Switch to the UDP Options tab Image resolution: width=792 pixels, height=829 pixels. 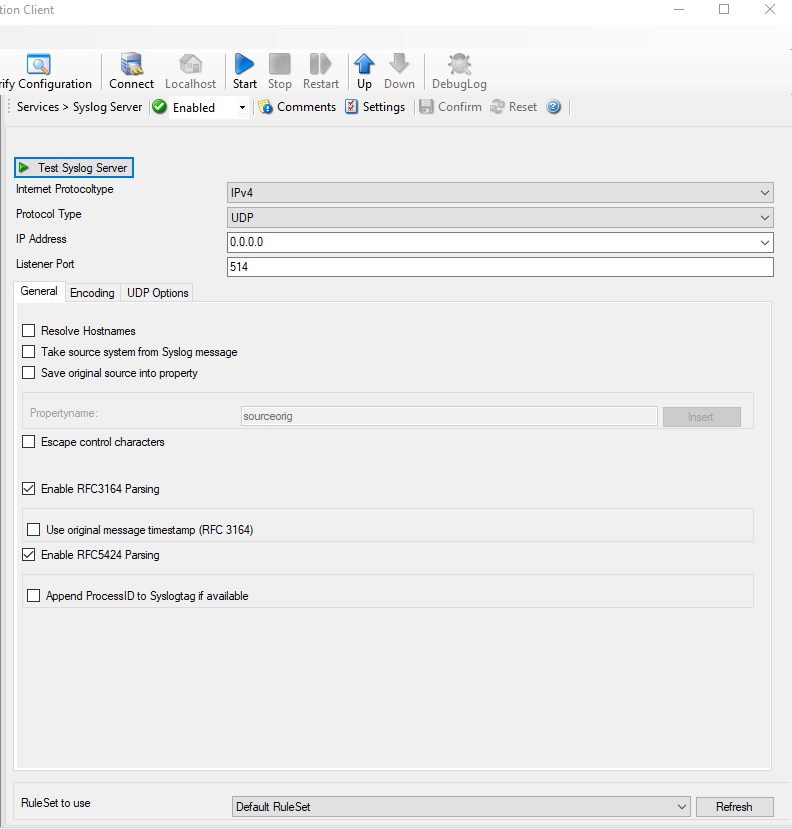(157, 293)
